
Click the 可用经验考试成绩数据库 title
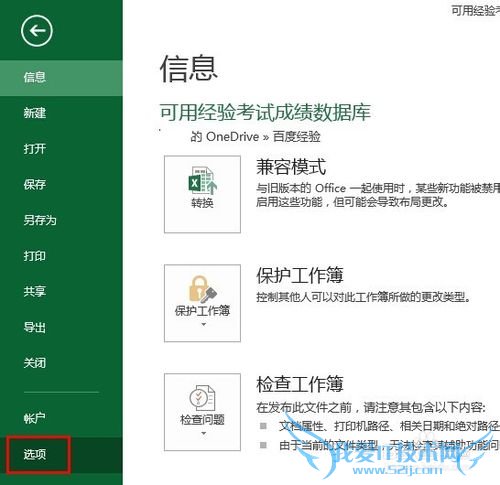point(265,112)
